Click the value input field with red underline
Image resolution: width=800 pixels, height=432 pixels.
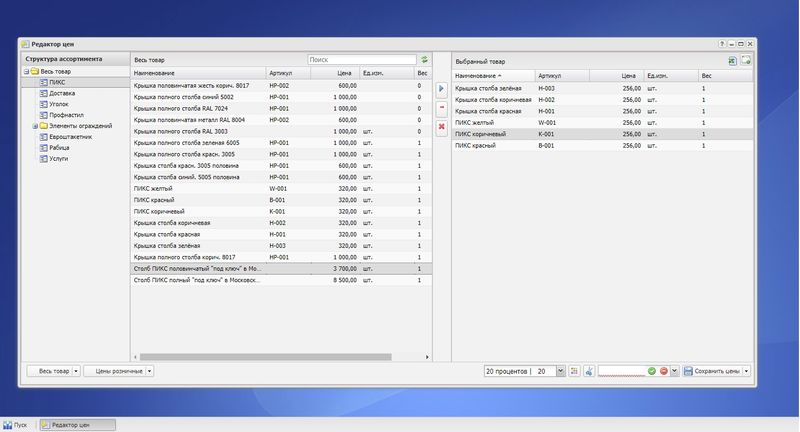coord(621,371)
